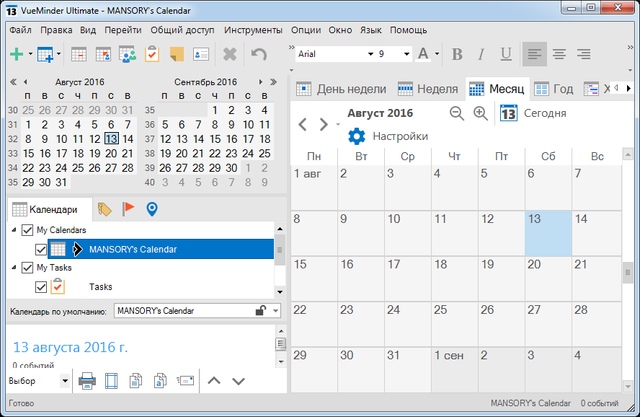Screen dimensions: 640x417
Task: Open the Инструменты menu
Action: point(251,30)
